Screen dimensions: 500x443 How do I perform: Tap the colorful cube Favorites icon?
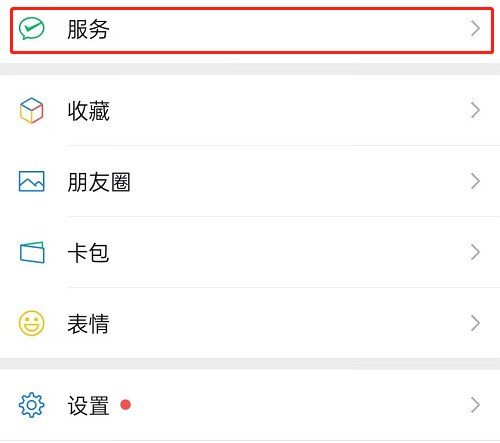pos(31,110)
